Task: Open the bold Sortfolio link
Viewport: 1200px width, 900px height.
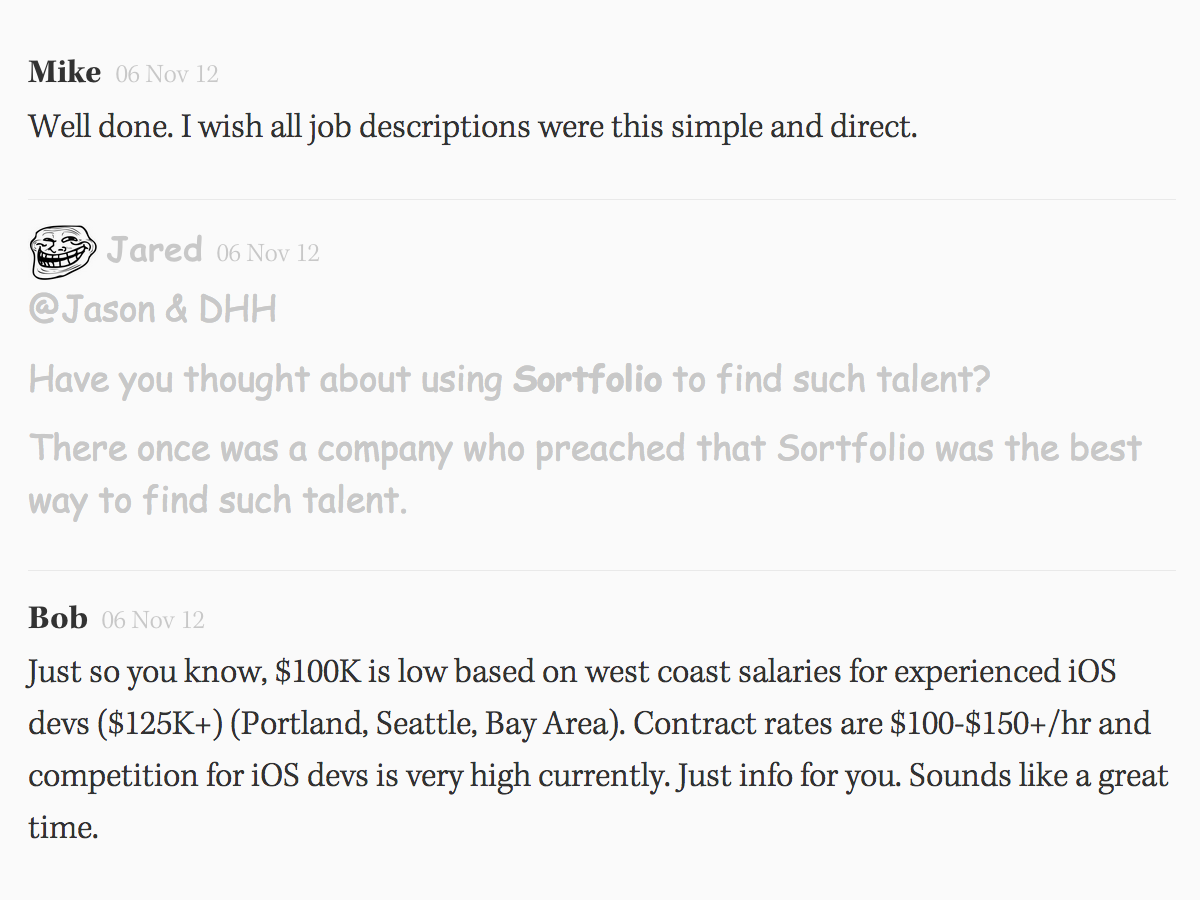Action: pyautogui.click(x=587, y=379)
